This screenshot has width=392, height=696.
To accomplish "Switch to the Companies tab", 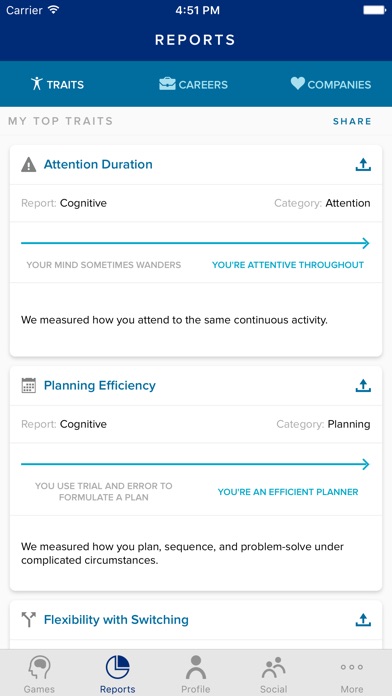I will click(x=331, y=84).
